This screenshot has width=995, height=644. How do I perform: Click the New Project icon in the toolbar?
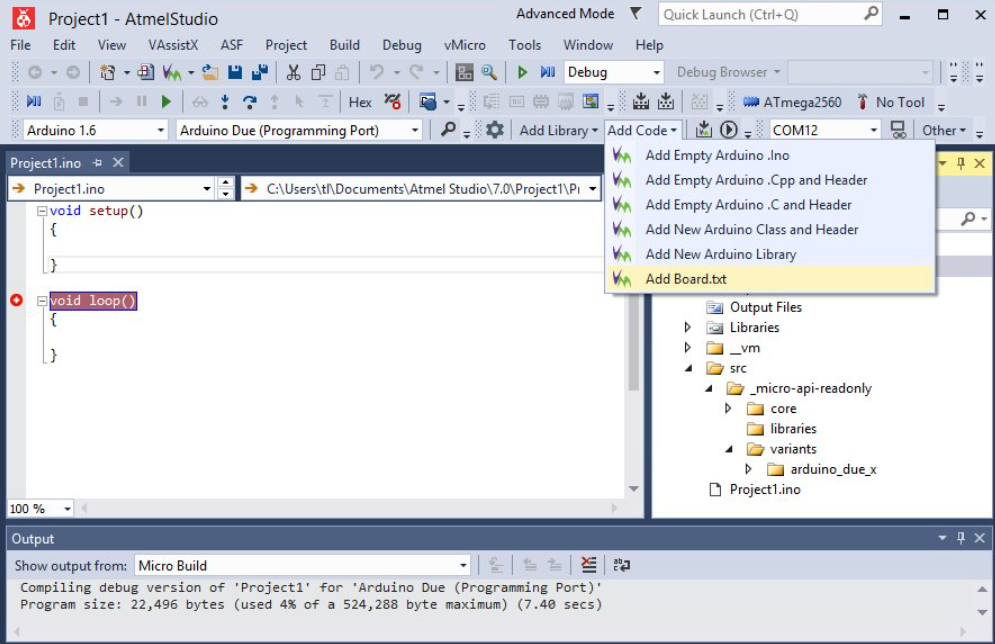107,72
